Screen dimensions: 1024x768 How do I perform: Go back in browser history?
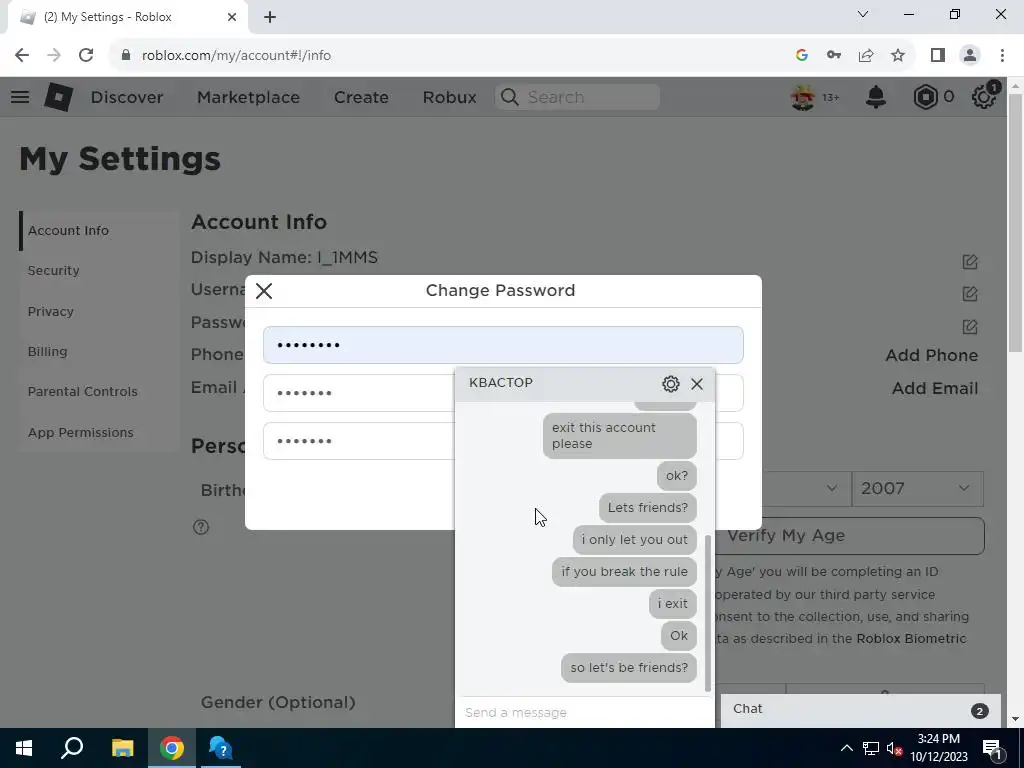pyautogui.click(x=22, y=56)
